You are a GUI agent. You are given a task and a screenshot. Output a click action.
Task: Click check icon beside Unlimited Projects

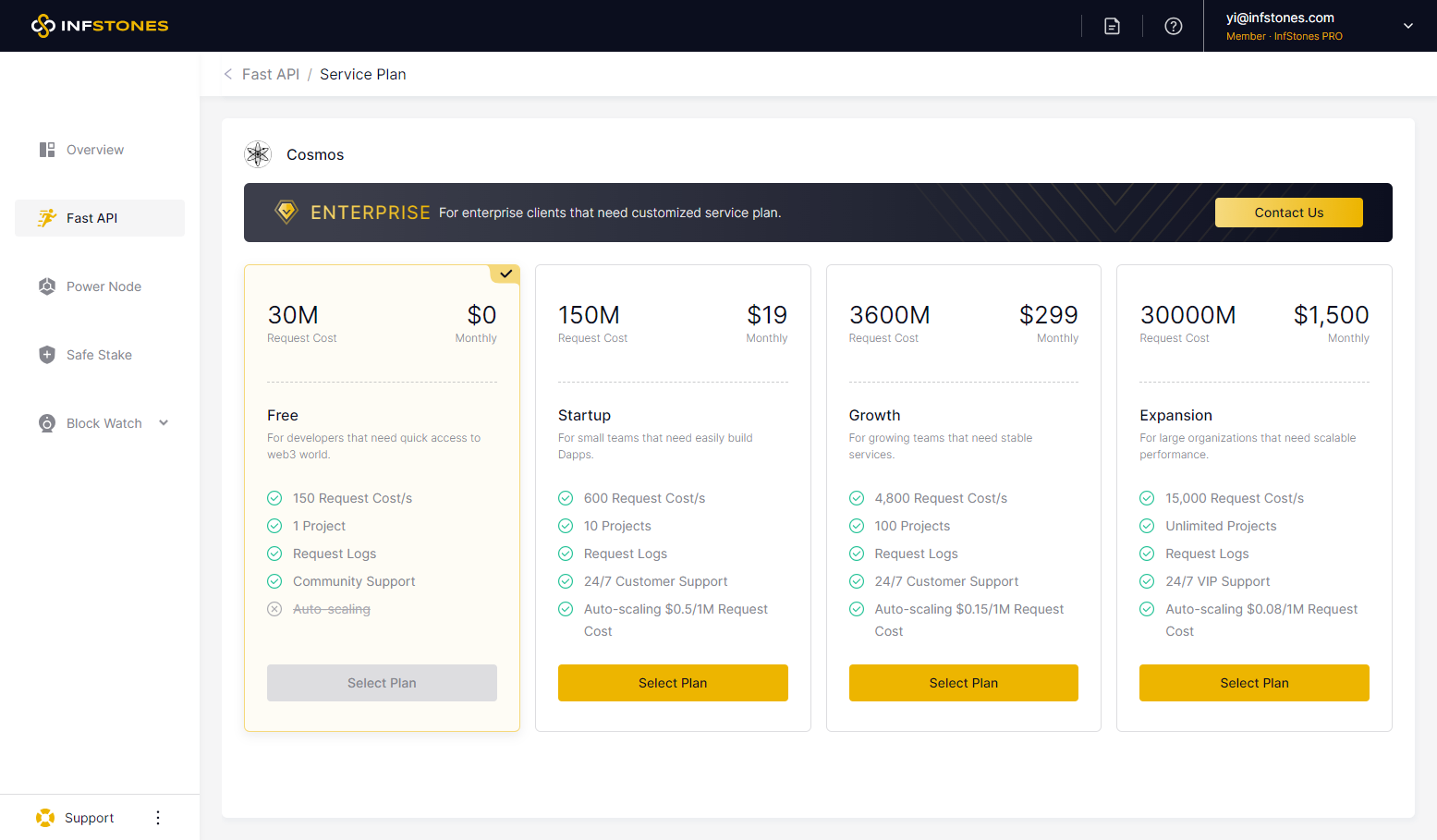coord(1147,526)
